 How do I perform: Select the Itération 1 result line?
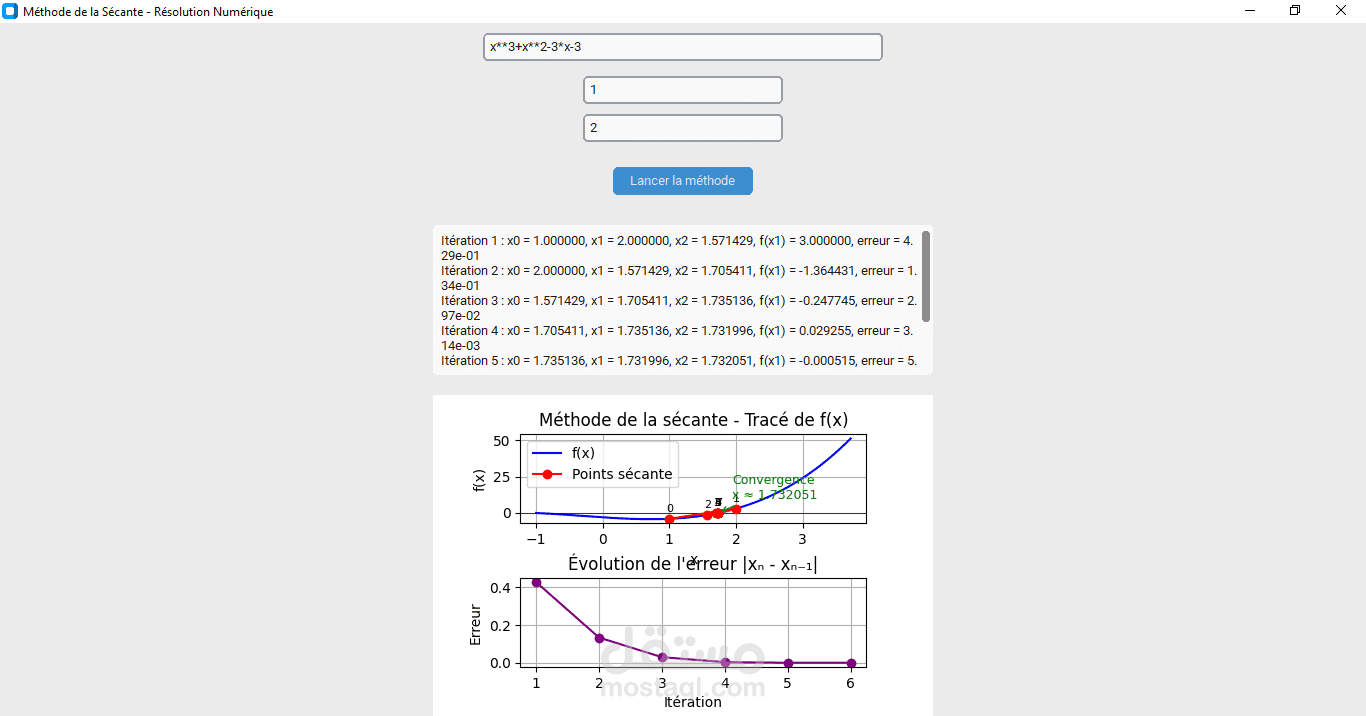click(677, 248)
